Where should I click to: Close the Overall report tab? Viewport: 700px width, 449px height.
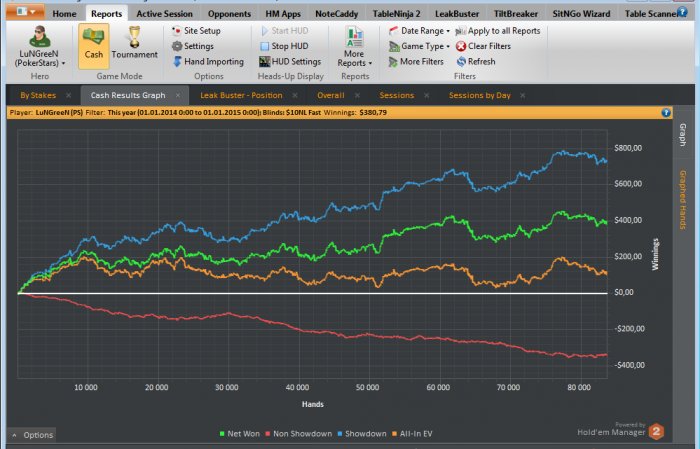click(x=357, y=96)
